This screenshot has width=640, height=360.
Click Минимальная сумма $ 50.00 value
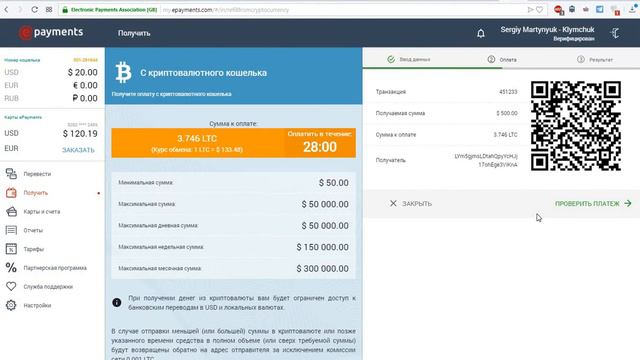click(333, 183)
